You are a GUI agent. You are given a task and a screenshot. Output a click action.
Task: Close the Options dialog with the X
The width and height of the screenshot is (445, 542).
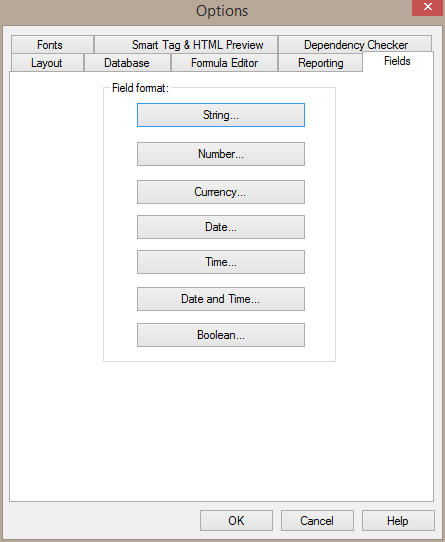428,7
